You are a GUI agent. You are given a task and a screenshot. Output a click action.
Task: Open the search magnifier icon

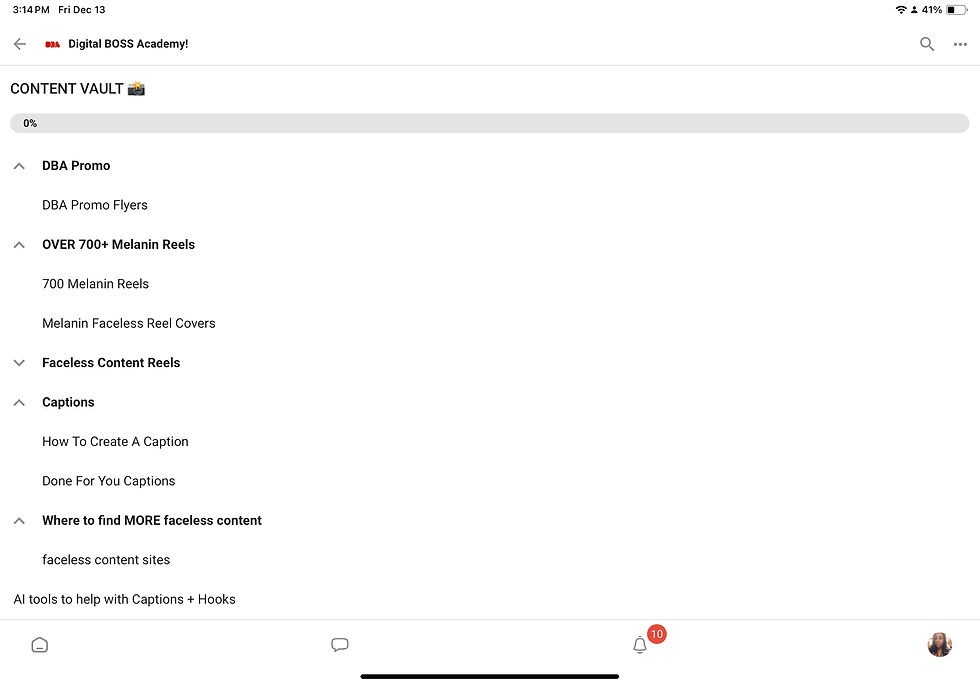point(927,44)
